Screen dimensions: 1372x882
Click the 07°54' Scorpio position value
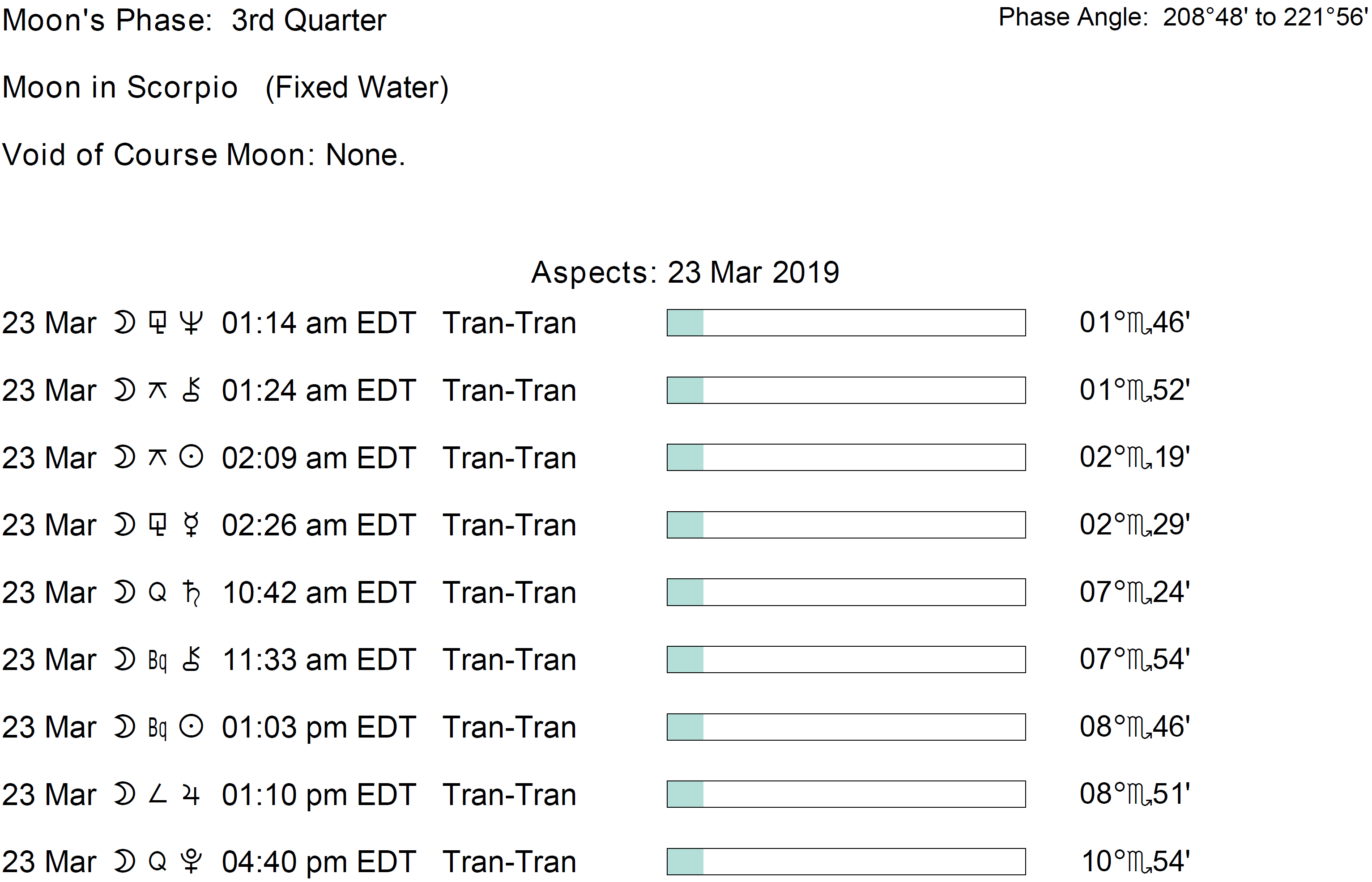tap(1134, 660)
